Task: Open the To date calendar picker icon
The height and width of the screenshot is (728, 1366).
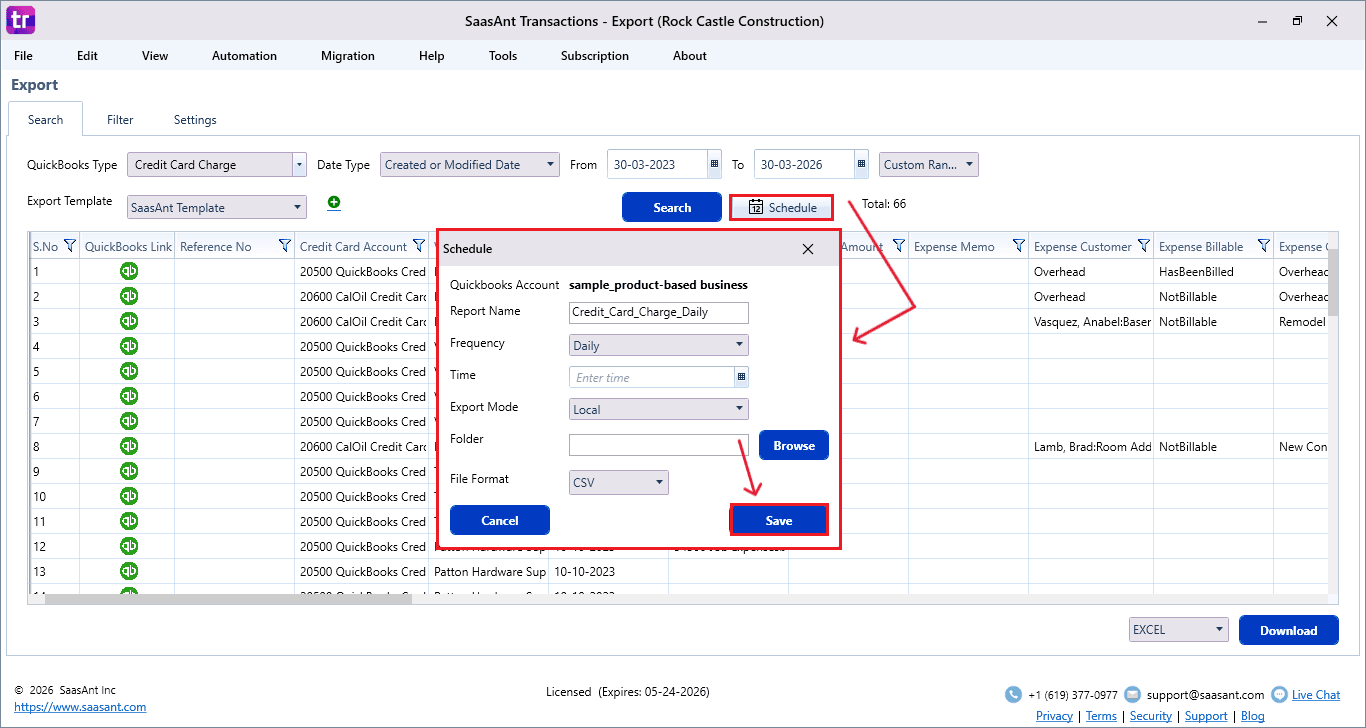Action: [861, 165]
